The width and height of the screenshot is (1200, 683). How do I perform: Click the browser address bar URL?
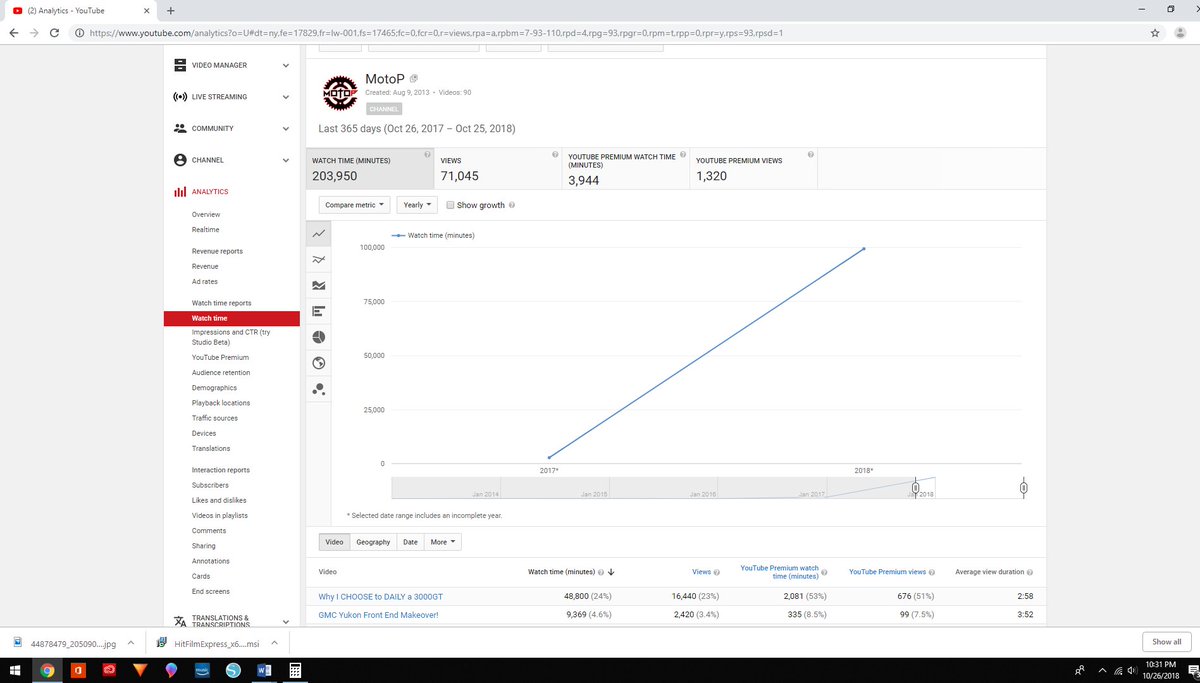pos(436,32)
